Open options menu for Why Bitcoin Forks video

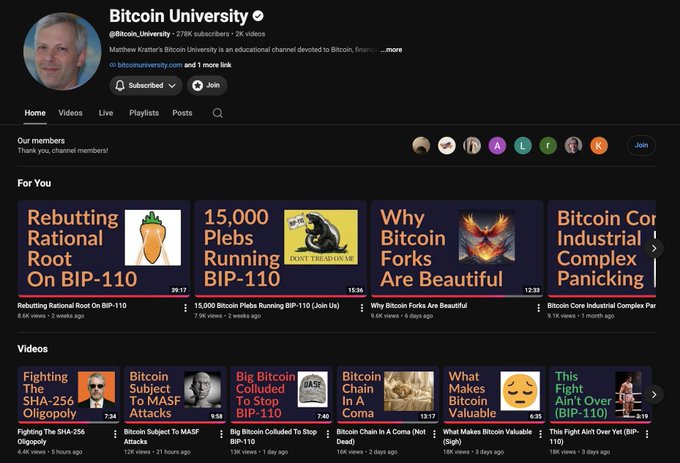pyautogui.click(x=538, y=308)
